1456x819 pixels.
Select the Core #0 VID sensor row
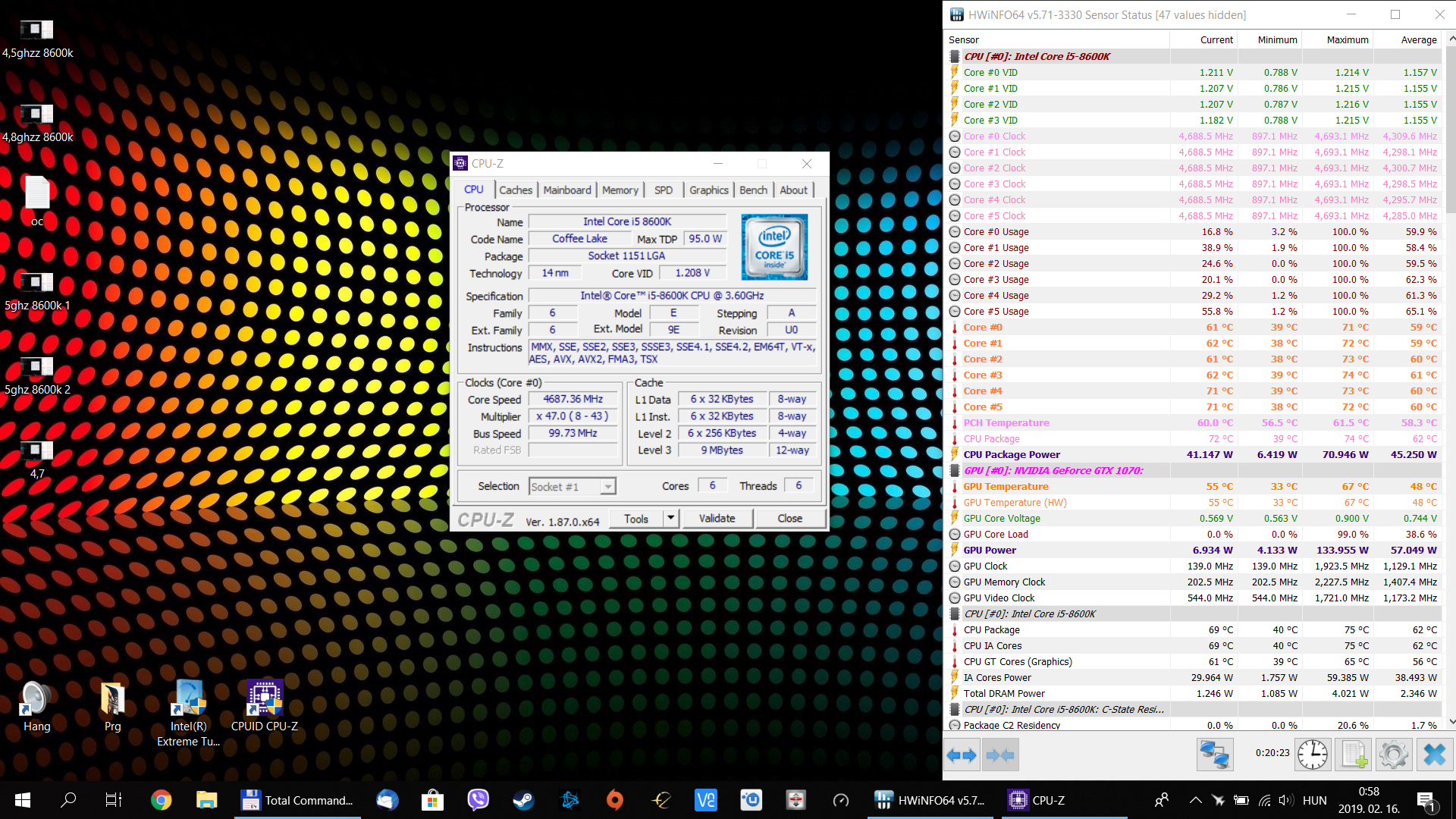(x=1194, y=73)
